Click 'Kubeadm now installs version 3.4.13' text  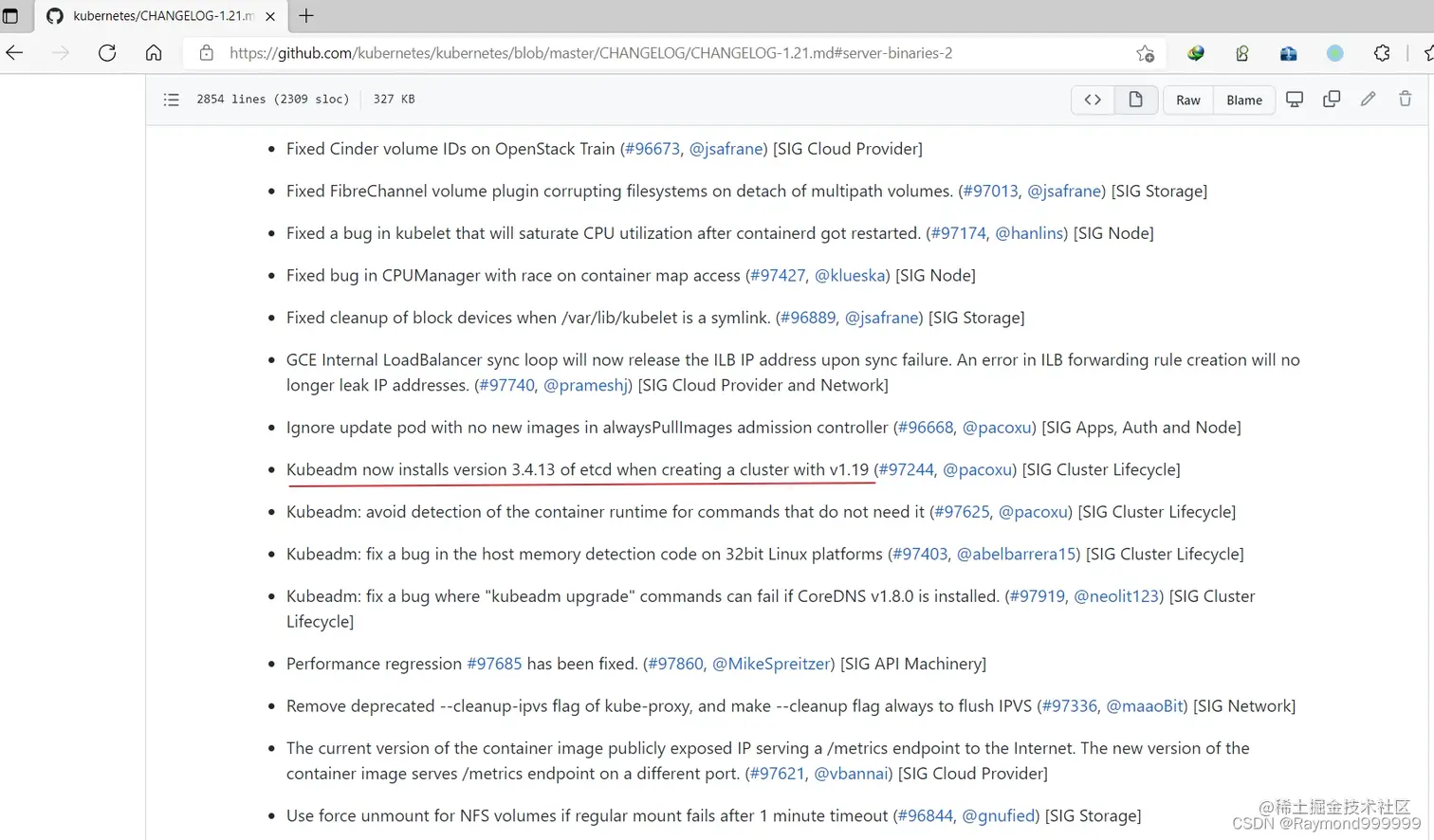pos(420,470)
